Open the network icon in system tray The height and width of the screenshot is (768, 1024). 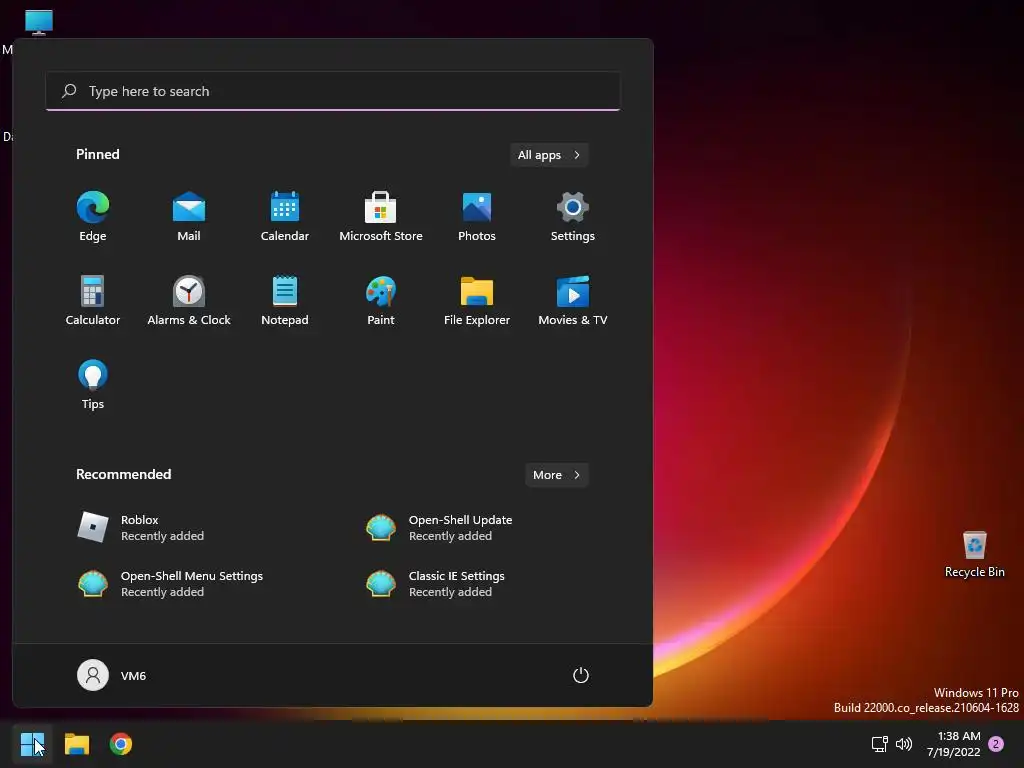tap(879, 744)
